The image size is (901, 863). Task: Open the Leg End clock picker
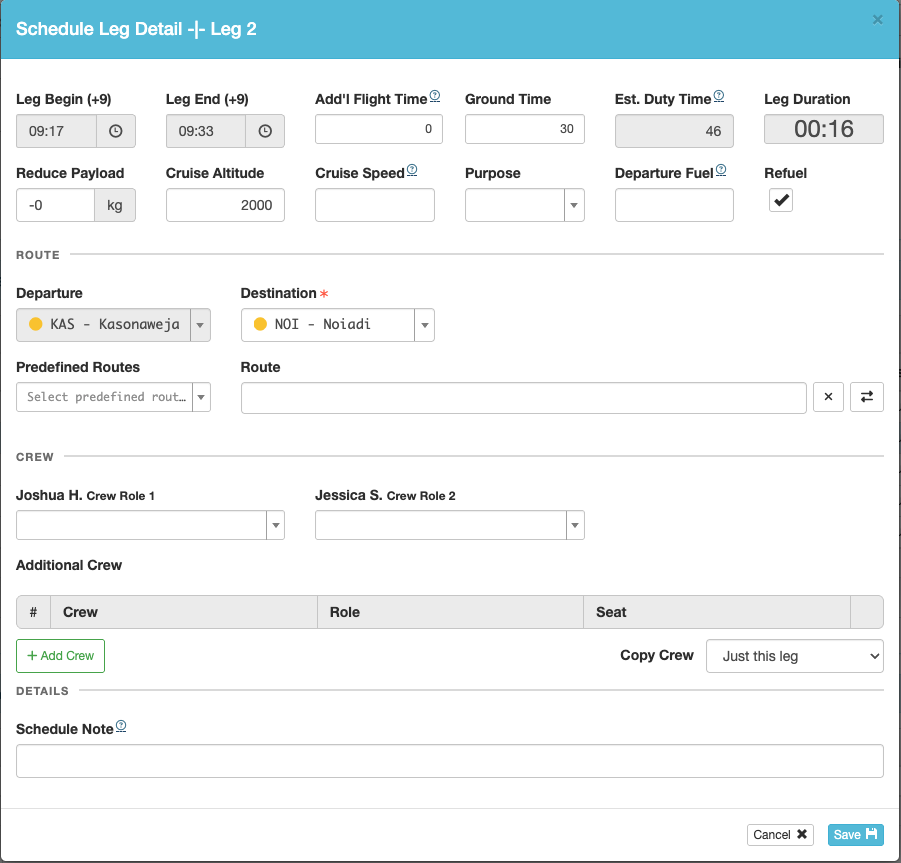[265, 131]
